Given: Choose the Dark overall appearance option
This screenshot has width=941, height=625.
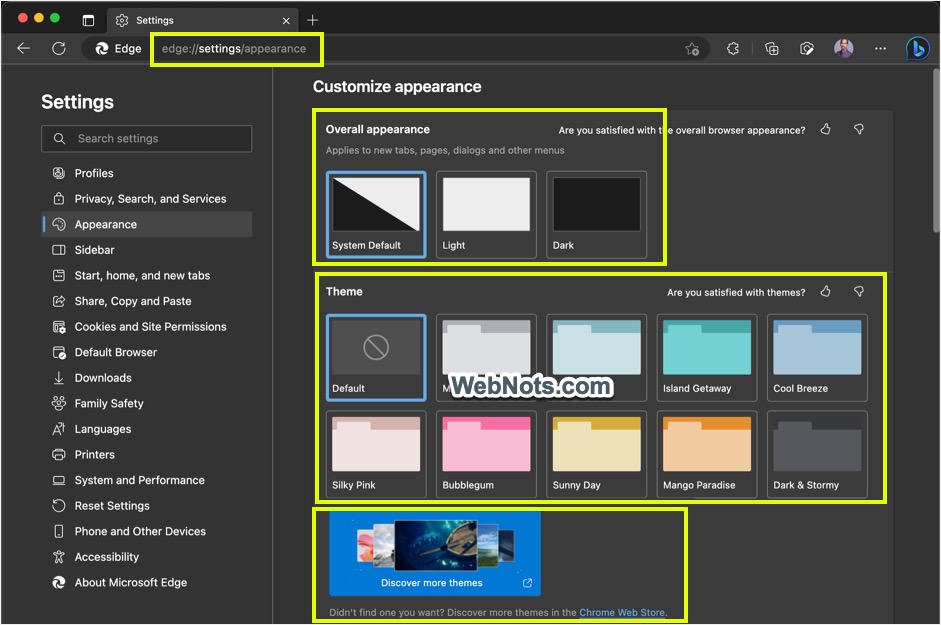Looking at the screenshot, I should [x=596, y=214].
